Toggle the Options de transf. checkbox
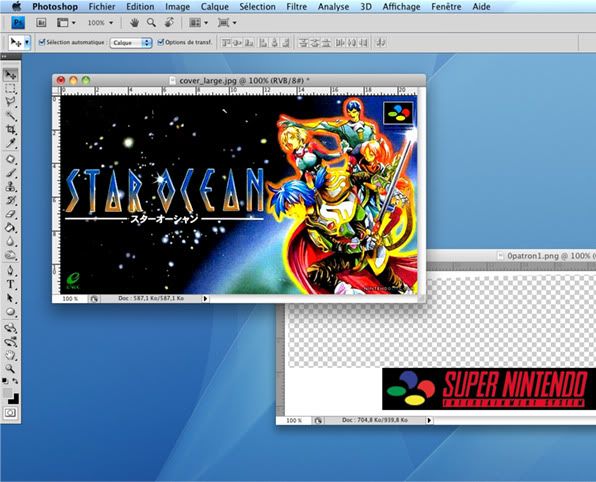The height and width of the screenshot is (482, 596). pyautogui.click(x=161, y=42)
